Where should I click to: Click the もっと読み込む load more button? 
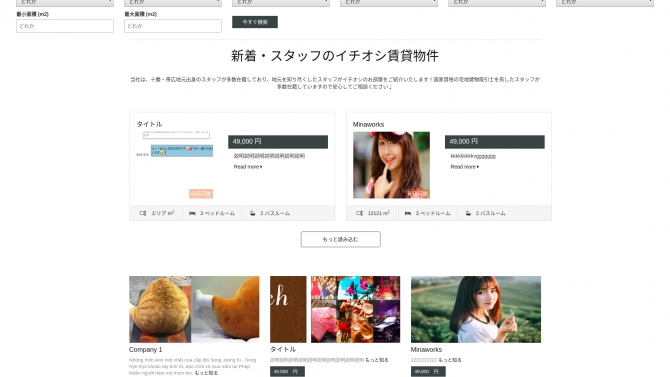click(341, 239)
